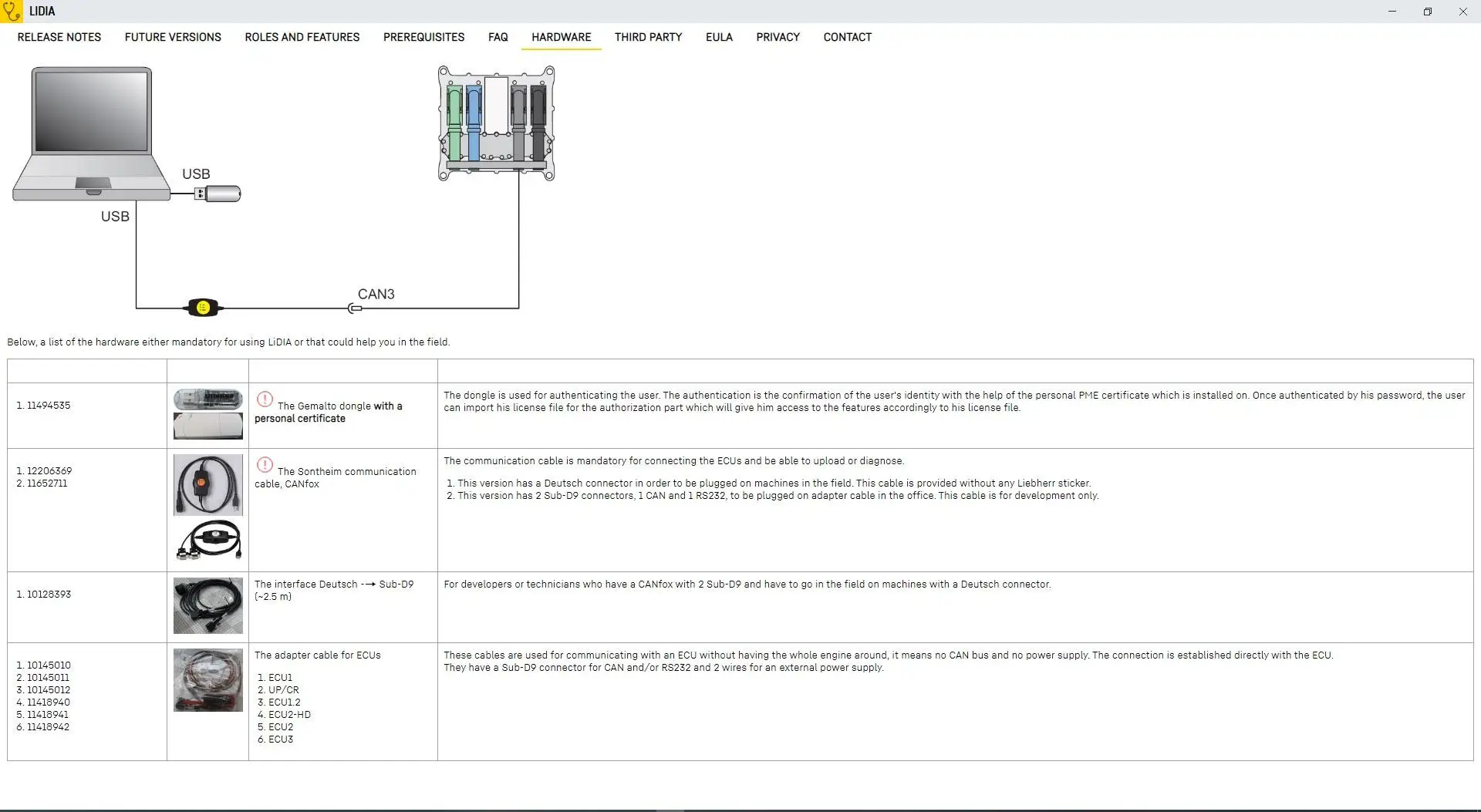This screenshot has width=1481, height=812.
Task: Click the LiDIA stethoscope app icon
Action: click(x=12, y=12)
